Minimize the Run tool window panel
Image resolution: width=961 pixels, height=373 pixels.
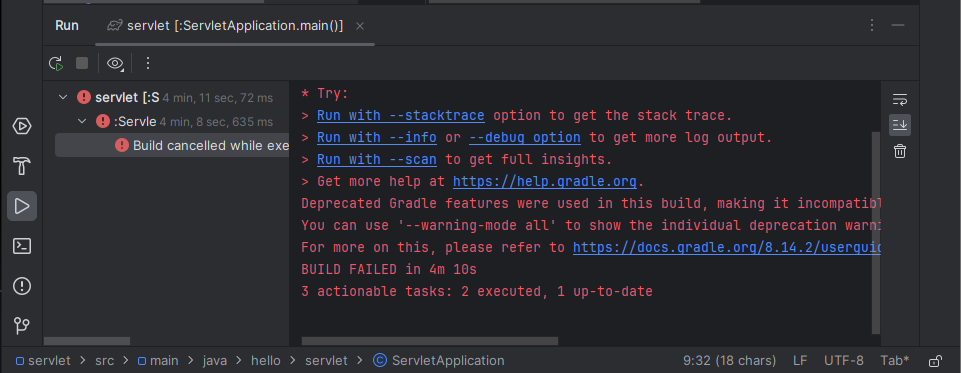(x=898, y=25)
